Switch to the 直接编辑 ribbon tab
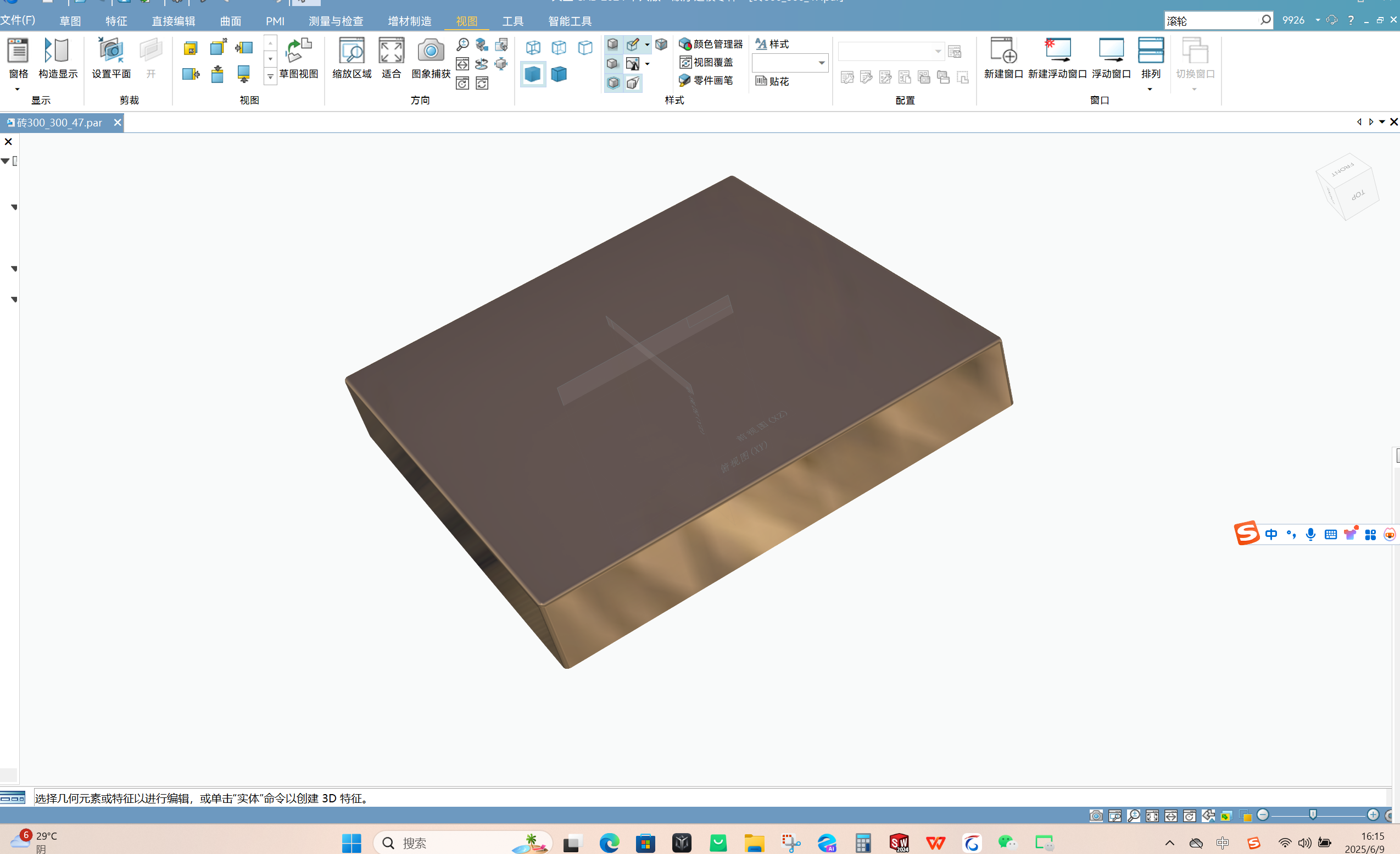 [x=174, y=21]
